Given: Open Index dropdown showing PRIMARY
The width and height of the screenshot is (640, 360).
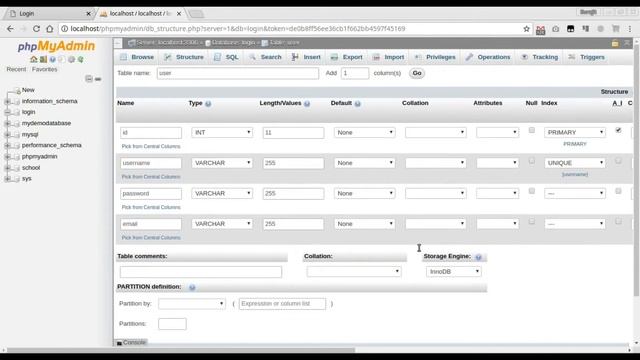Looking at the screenshot, I should 575,133.
